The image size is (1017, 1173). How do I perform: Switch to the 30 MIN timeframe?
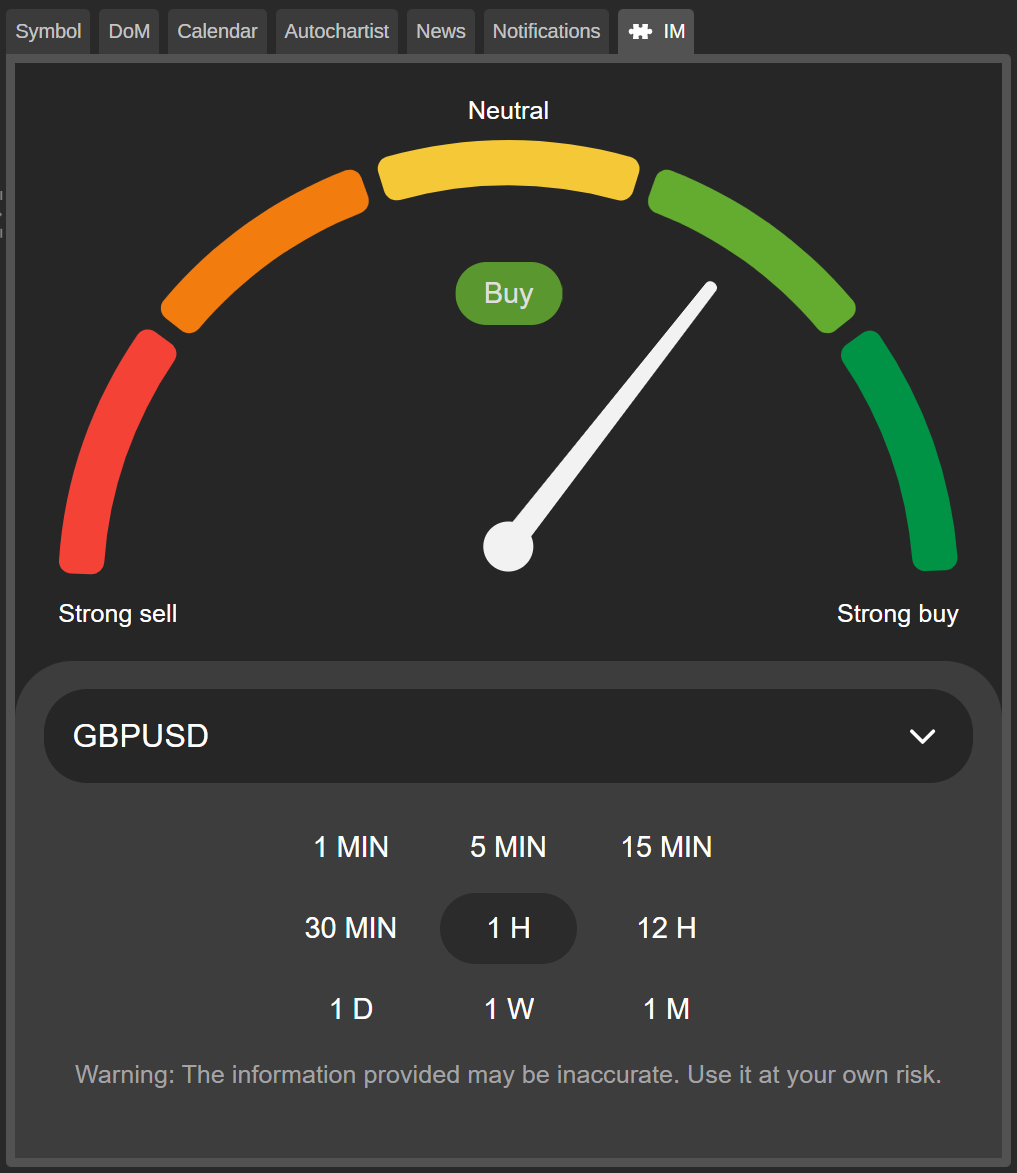point(351,928)
